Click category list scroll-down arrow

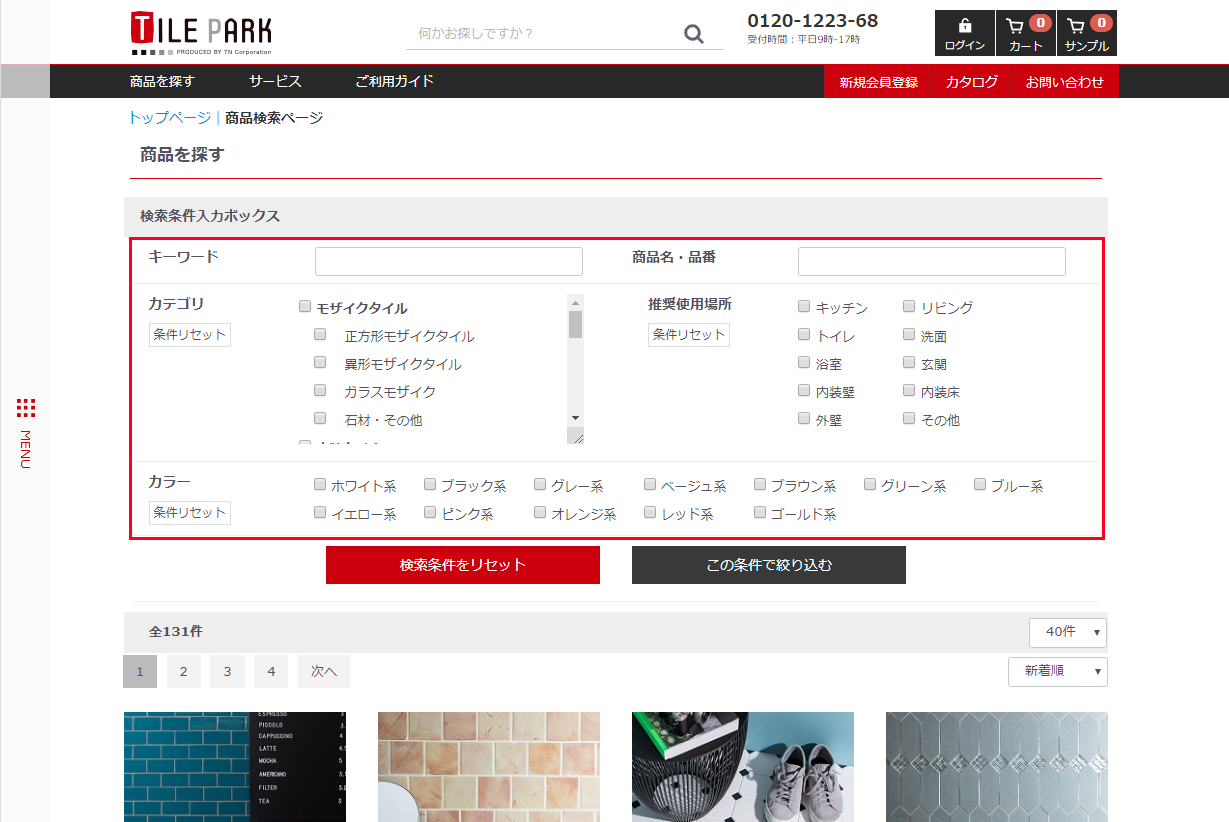click(575, 418)
